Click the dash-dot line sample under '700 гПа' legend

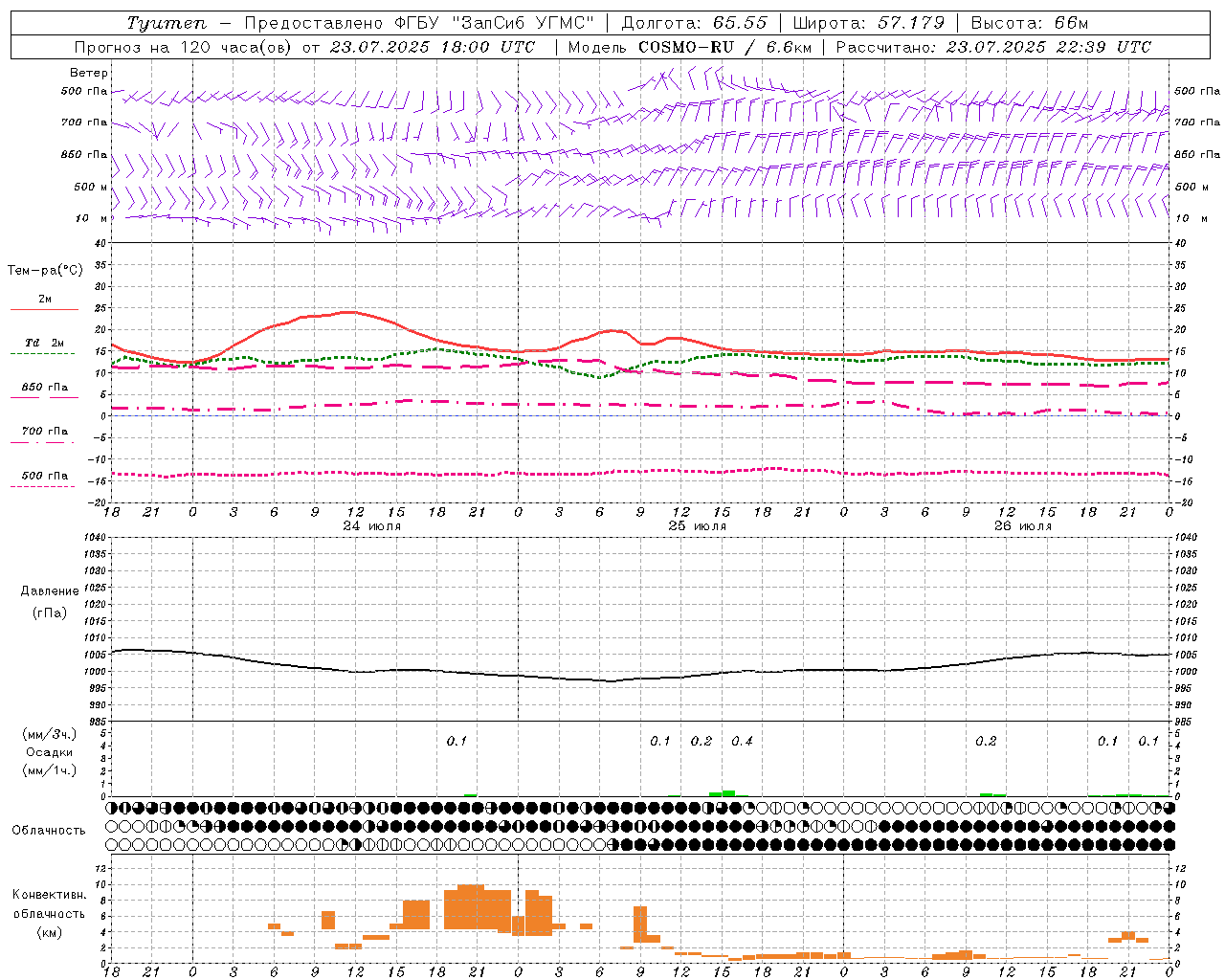42,442
